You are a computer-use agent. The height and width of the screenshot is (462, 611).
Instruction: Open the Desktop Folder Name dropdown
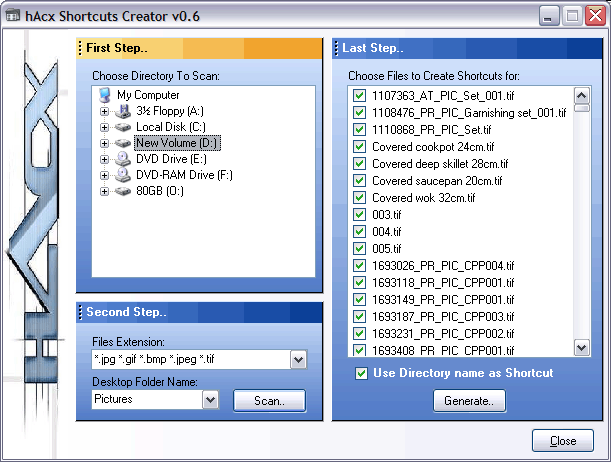(210, 400)
